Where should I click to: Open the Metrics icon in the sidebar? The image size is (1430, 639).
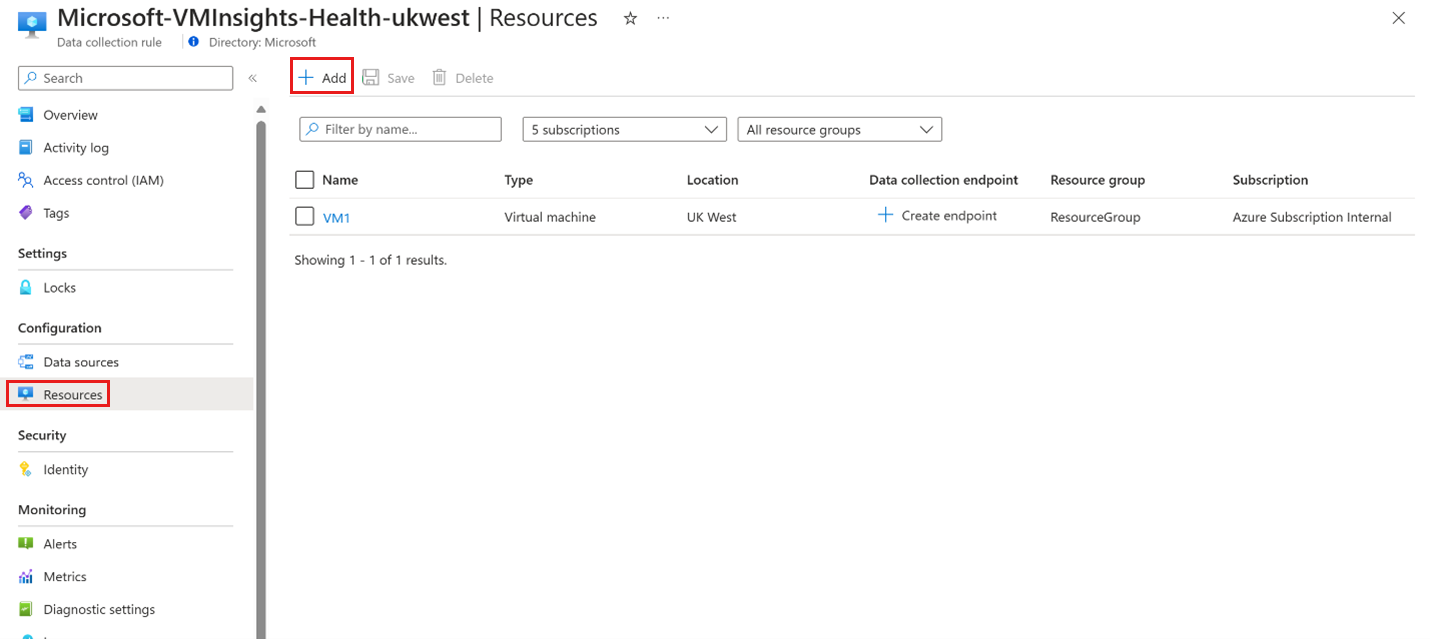25,576
